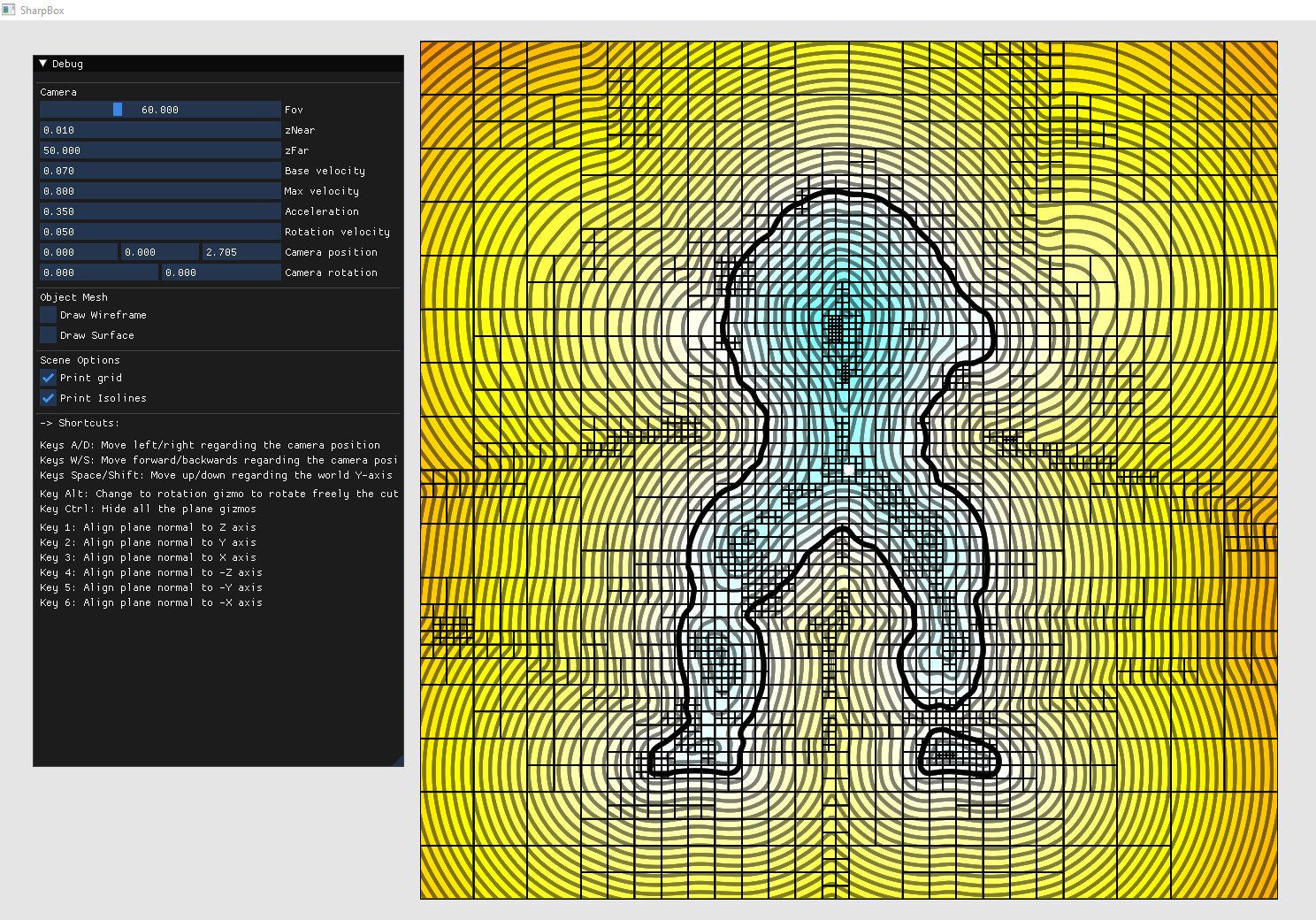Click 'Key 4: Align plane normal to -Z axis'
This screenshot has height=920, width=1316.
tap(151, 572)
